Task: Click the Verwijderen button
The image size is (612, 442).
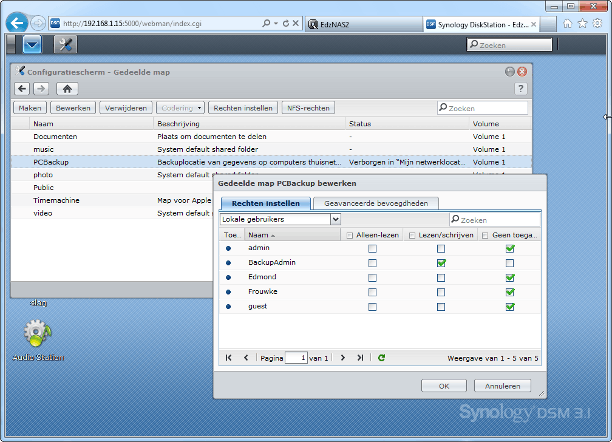Action: [126, 108]
